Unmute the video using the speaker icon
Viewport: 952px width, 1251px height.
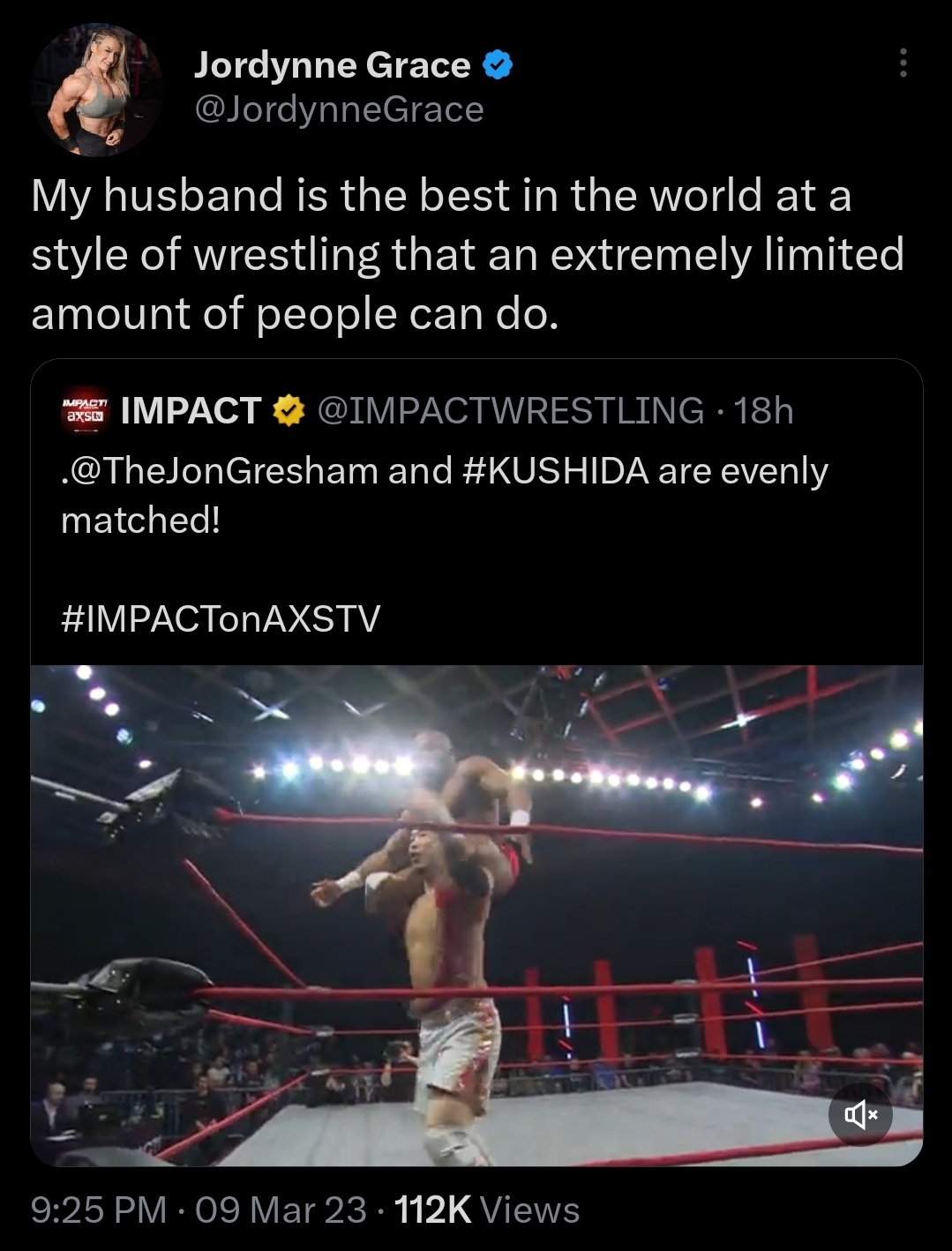861,1116
